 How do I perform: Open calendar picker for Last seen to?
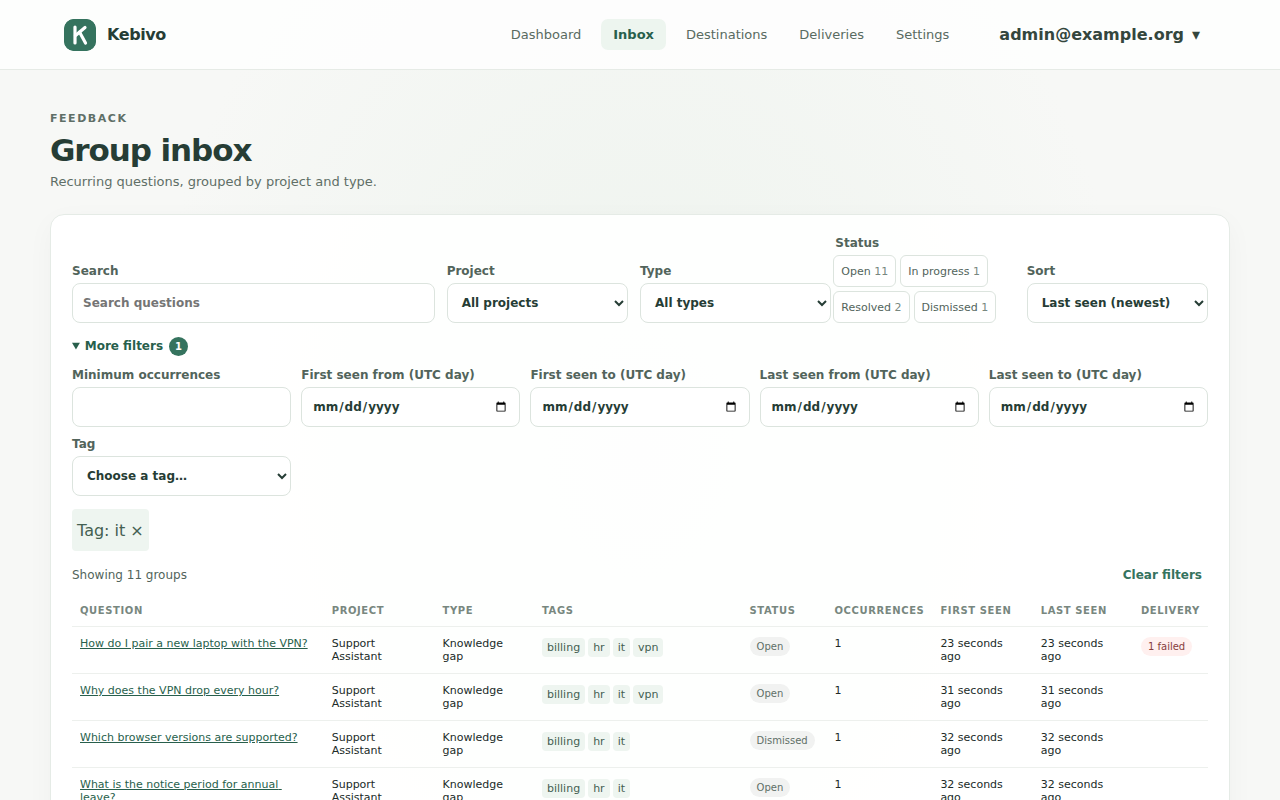coord(1189,407)
